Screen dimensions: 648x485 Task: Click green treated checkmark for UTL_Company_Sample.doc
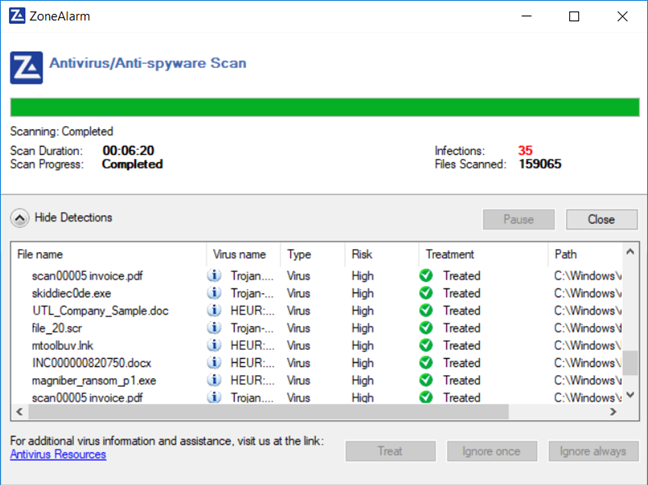(426, 310)
